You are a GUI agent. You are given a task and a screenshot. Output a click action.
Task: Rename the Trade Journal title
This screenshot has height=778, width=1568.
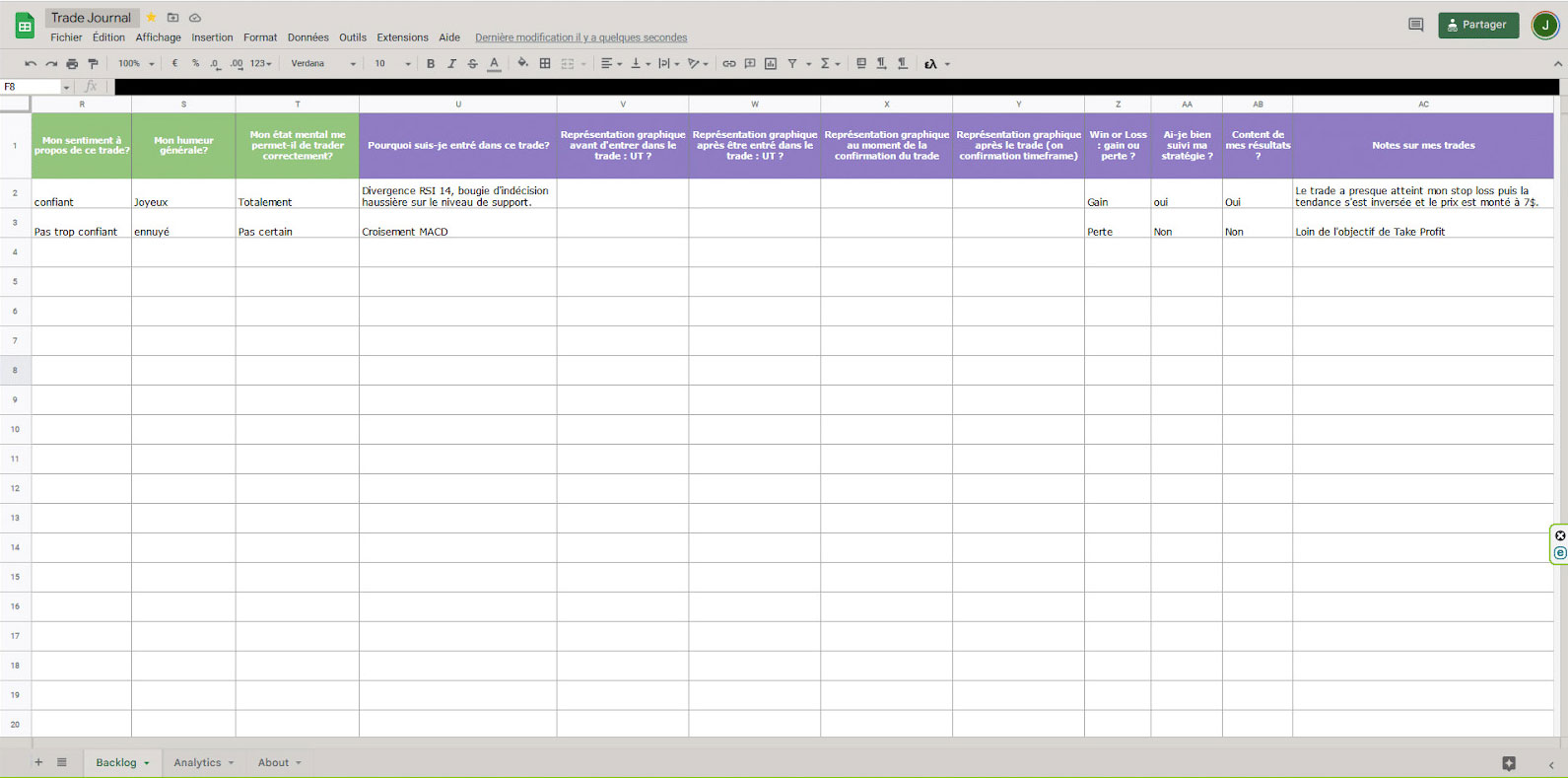pyautogui.click(x=91, y=18)
